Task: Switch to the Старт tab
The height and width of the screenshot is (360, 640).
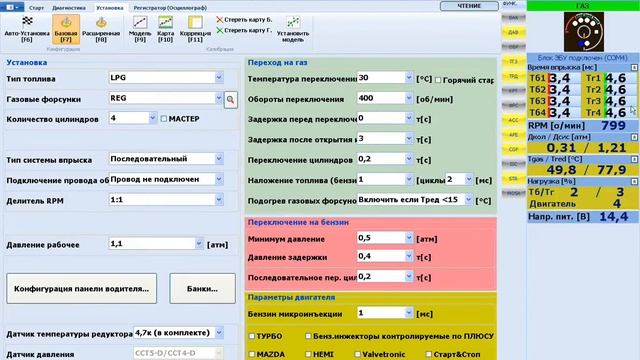Action: pos(36,8)
